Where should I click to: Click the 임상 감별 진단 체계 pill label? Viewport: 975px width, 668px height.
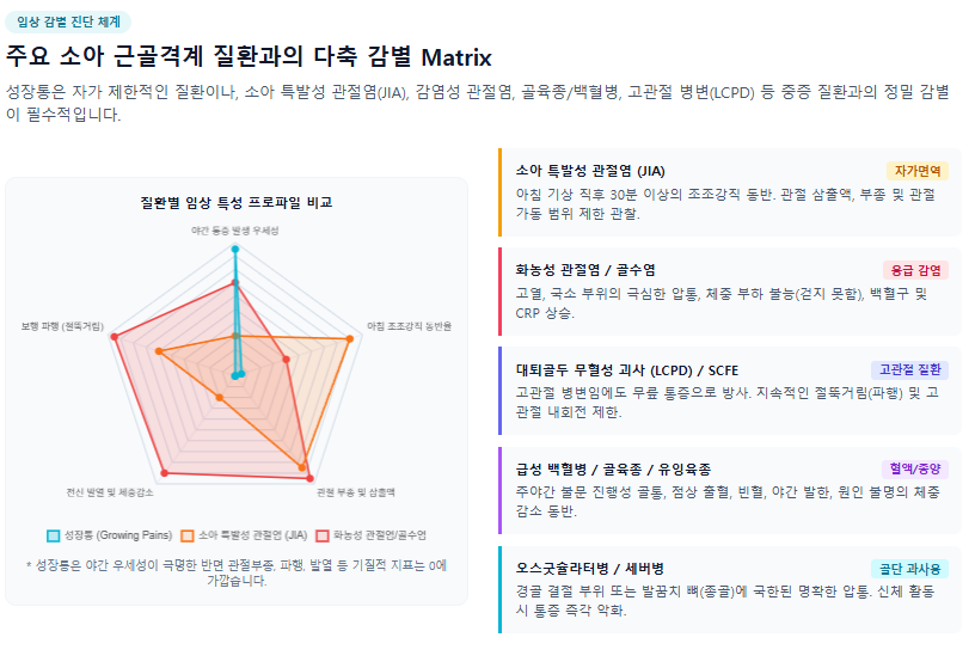click(68, 22)
